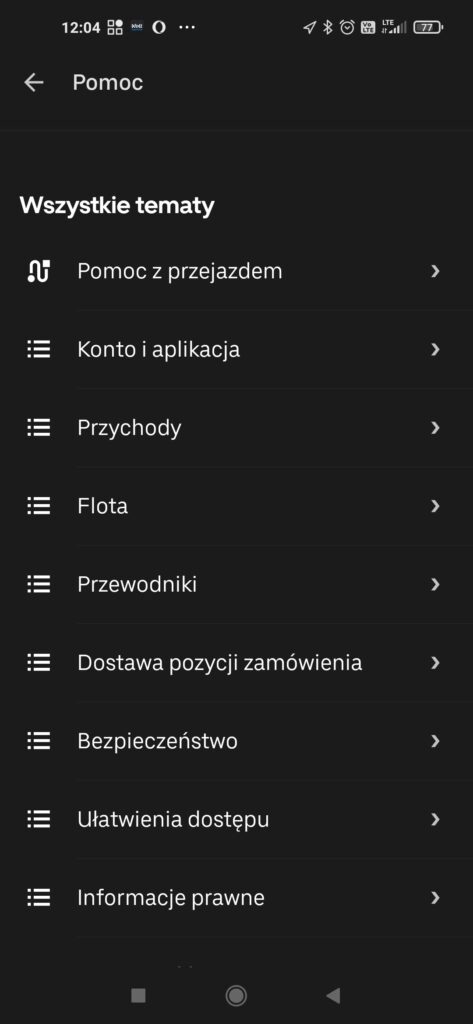The width and height of the screenshot is (473, 1024).
Task: Tap the list icon beside Flota
Action: 39,506
